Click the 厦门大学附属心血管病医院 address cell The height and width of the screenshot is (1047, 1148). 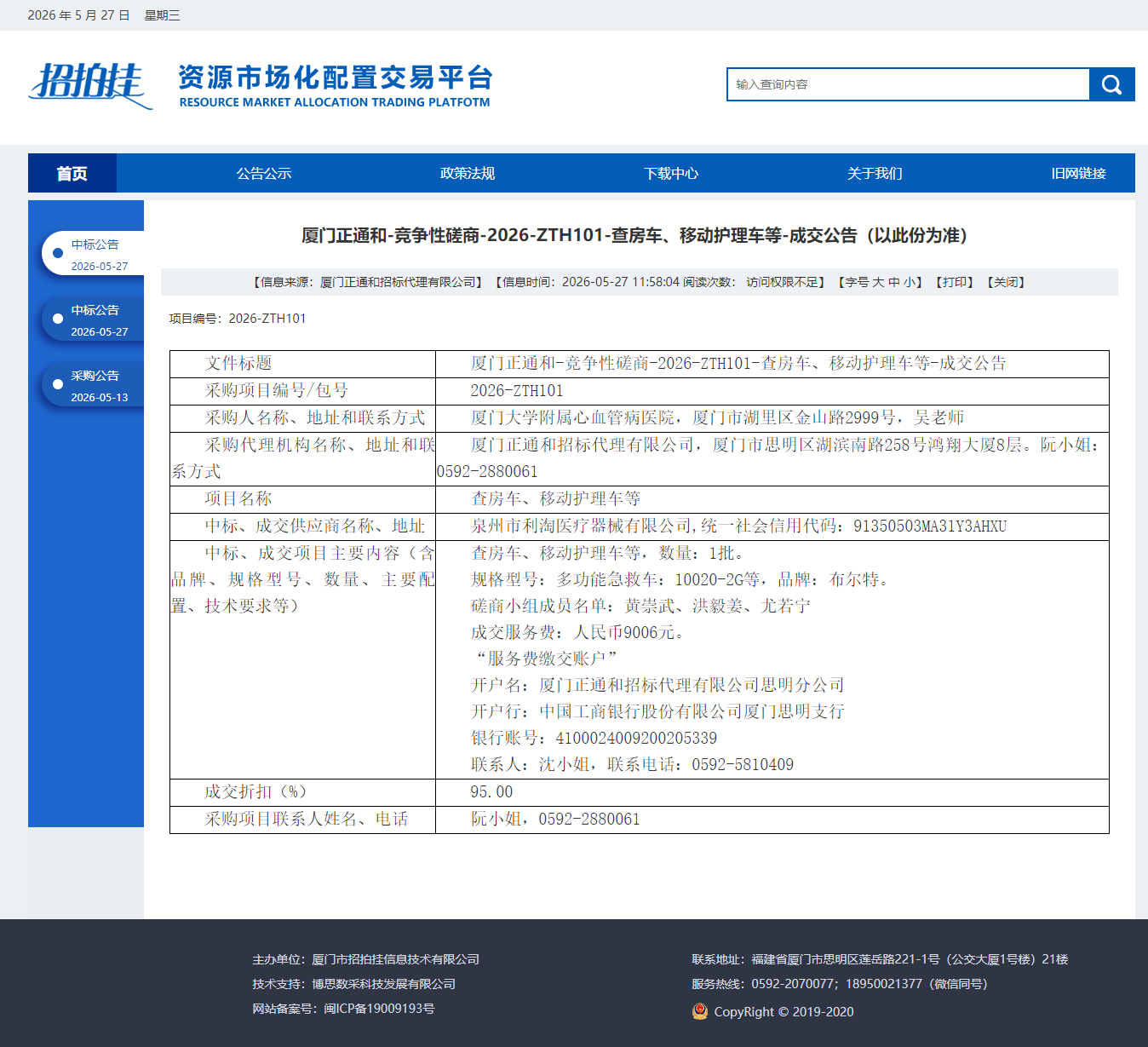[x=772, y=418]
